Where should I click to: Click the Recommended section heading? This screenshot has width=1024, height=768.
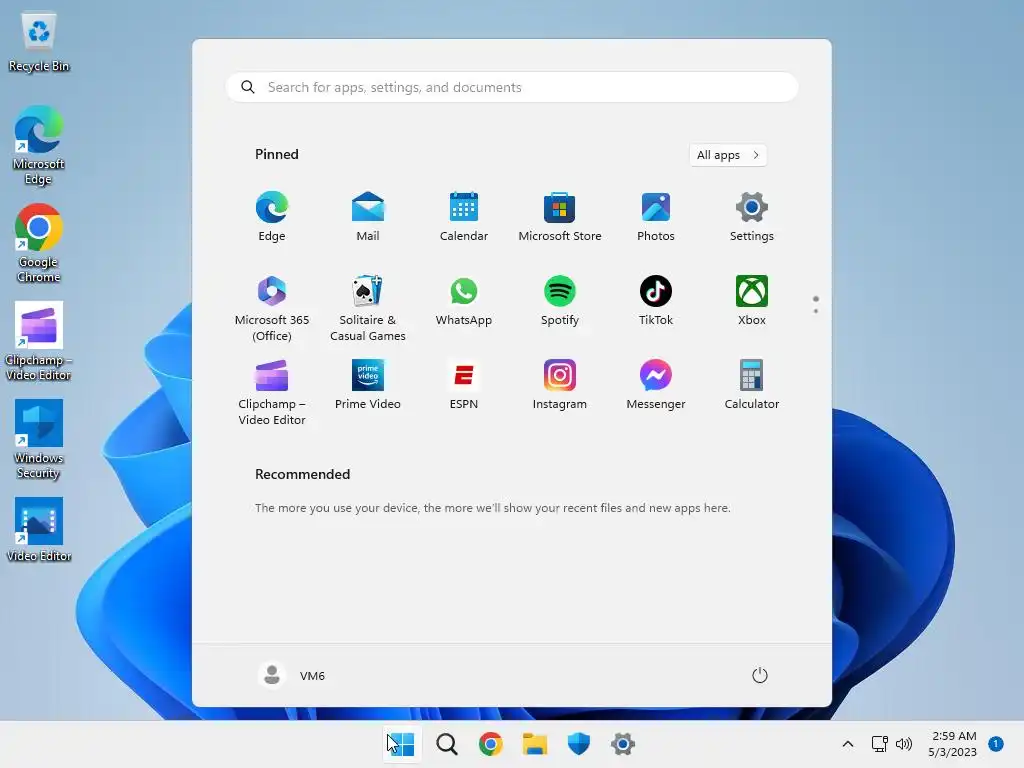click(302, 474)
